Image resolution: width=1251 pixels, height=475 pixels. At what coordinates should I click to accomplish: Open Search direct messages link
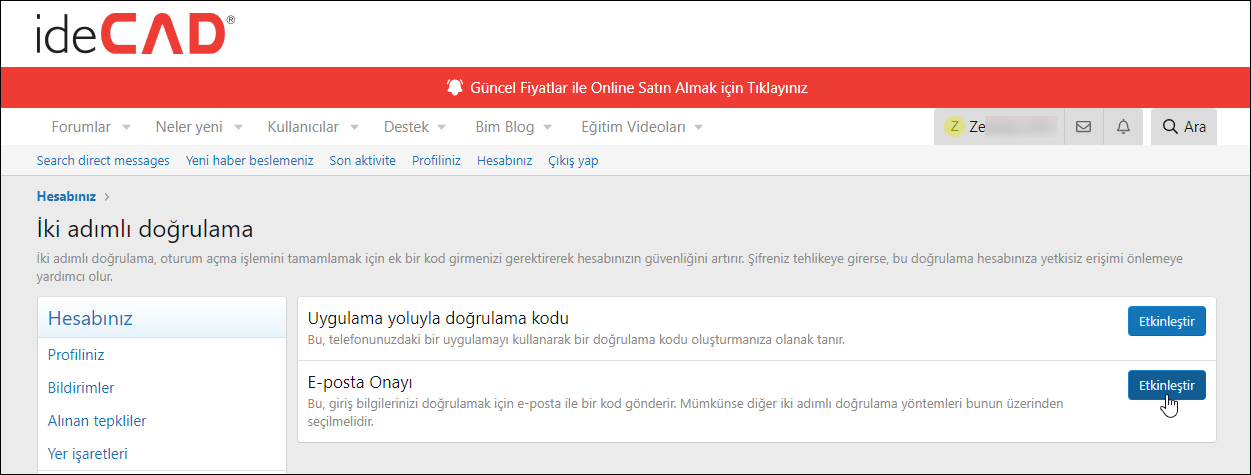[x=103, y=160]
